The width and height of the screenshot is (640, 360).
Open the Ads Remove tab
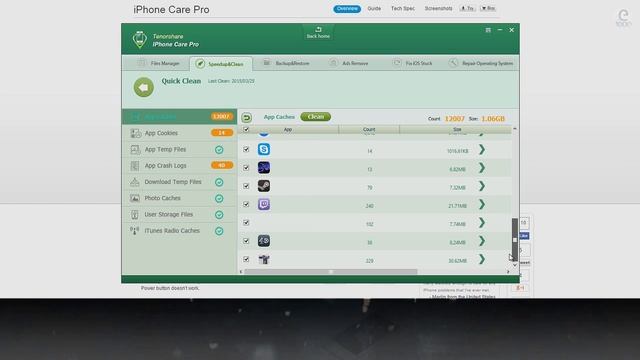[349, 63]
